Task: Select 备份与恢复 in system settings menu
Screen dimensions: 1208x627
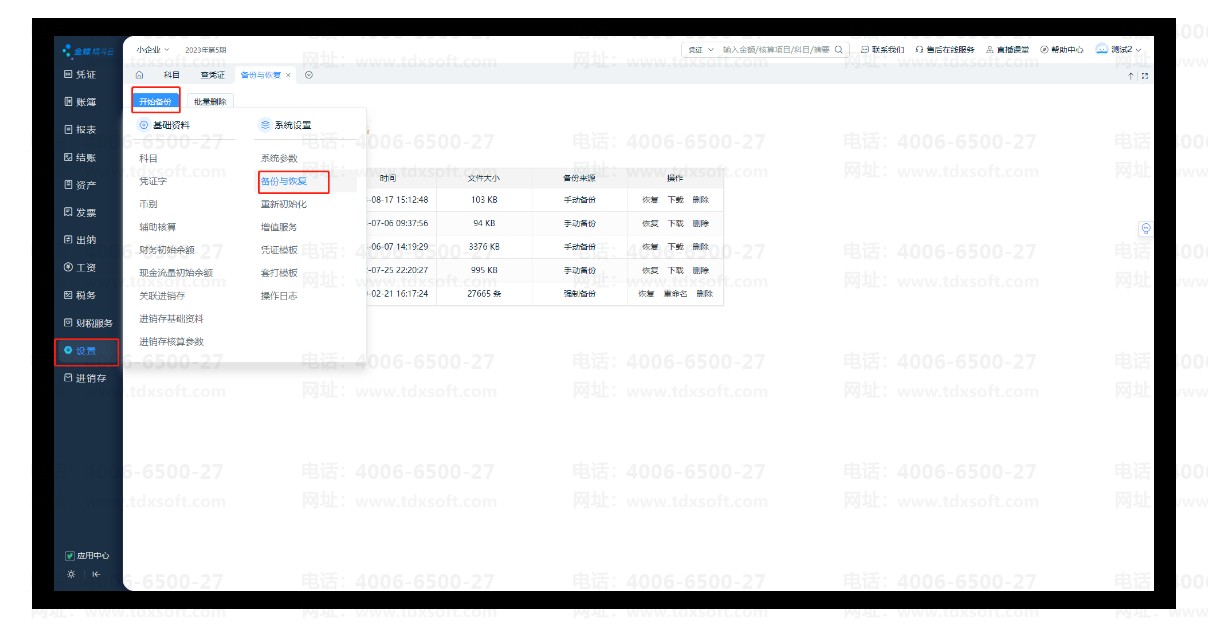Action: [284, 181]
